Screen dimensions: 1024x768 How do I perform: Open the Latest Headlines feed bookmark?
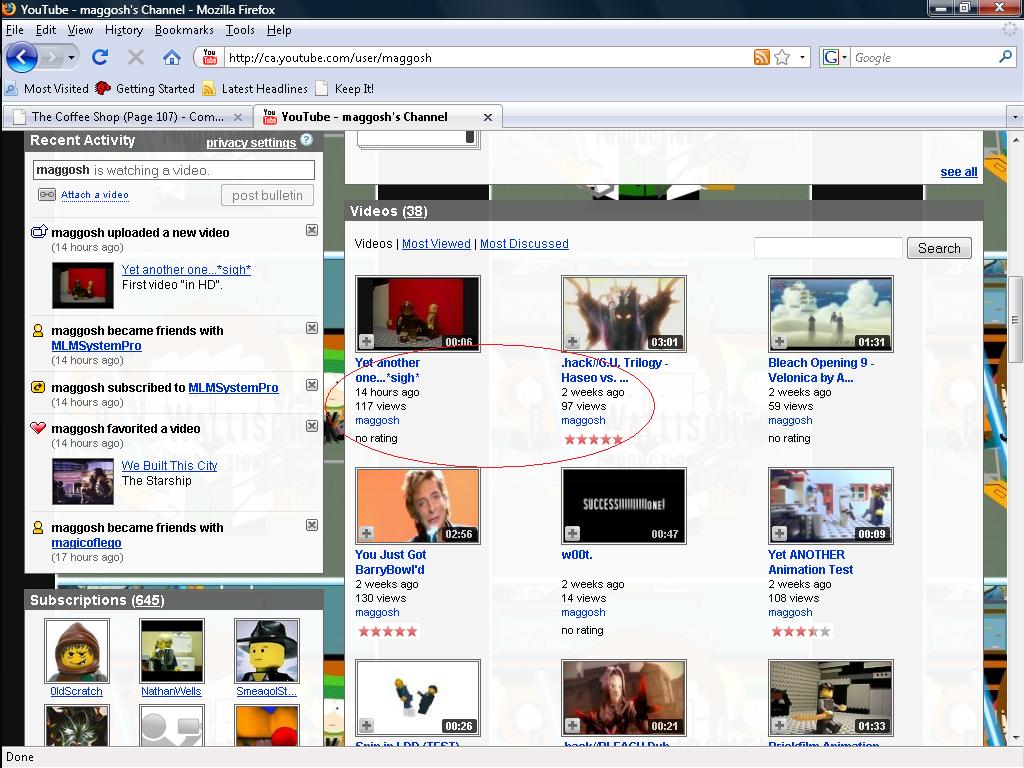pyautogui.click(x=255, y=88)
